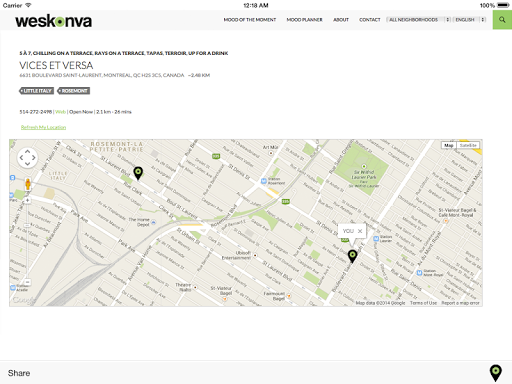The width and height of the screenshot is (512, 384).
Task: Click the map zoom out minus button
Action: pyautogui.click(x=28, y=282)
